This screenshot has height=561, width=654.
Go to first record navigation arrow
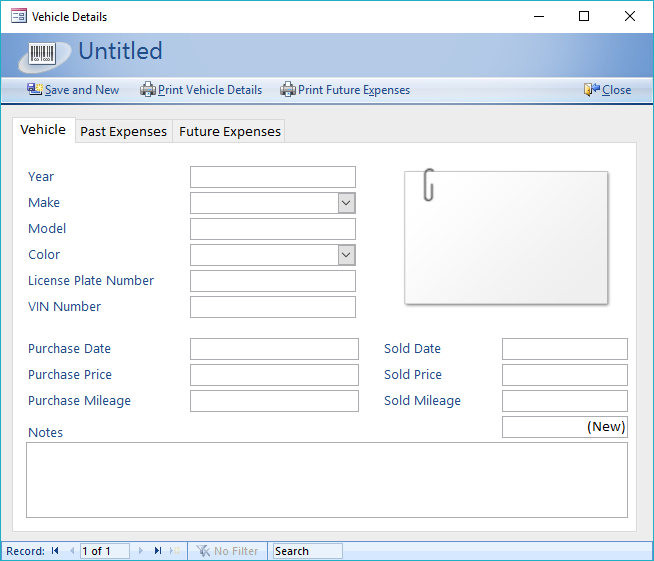coord(55,551)
